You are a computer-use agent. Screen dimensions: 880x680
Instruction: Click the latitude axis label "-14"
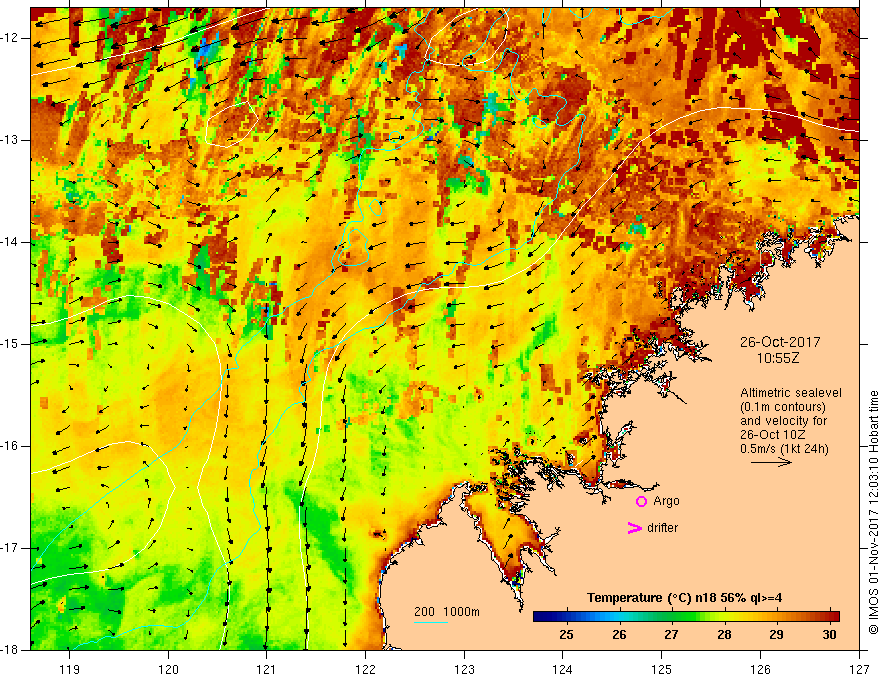click(x=10, y=242)
